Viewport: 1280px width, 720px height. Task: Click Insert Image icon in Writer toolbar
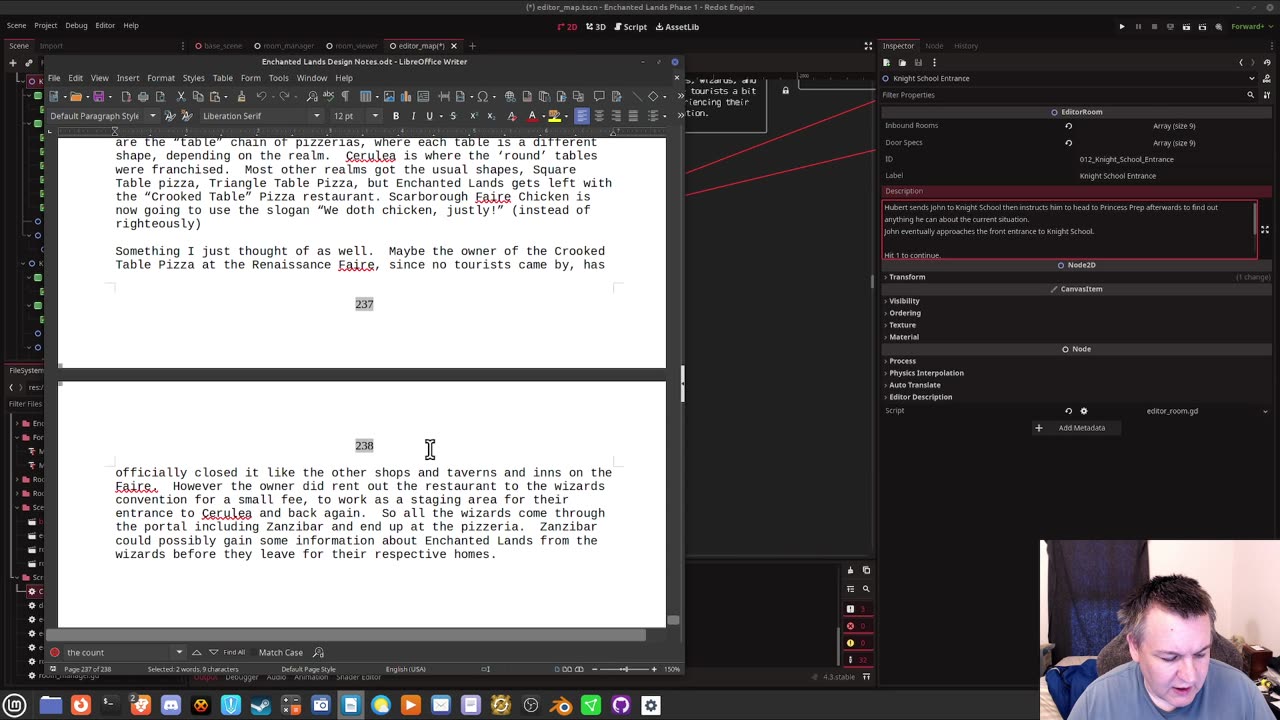389,96
